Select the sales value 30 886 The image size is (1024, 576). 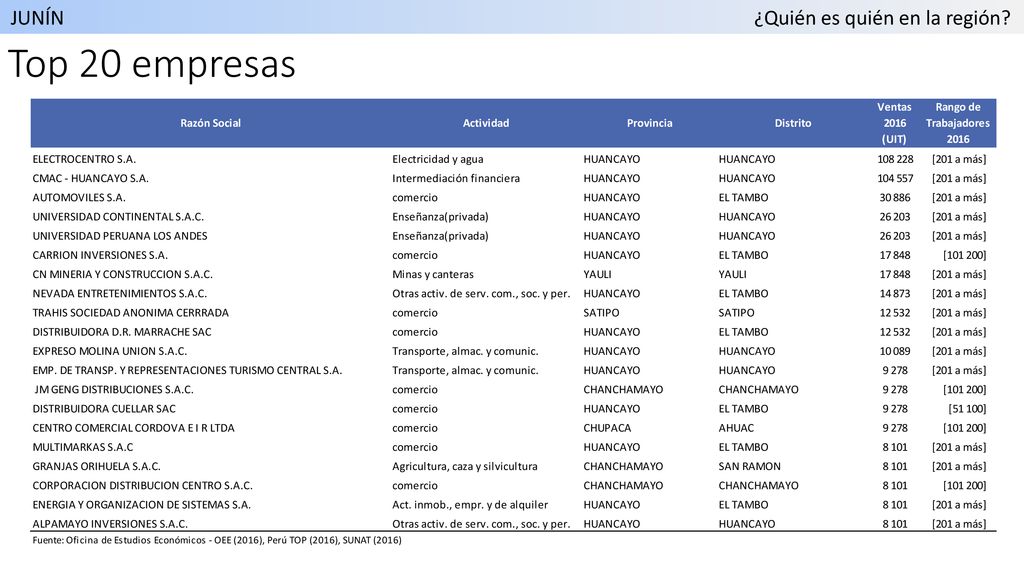coord(895,197)
